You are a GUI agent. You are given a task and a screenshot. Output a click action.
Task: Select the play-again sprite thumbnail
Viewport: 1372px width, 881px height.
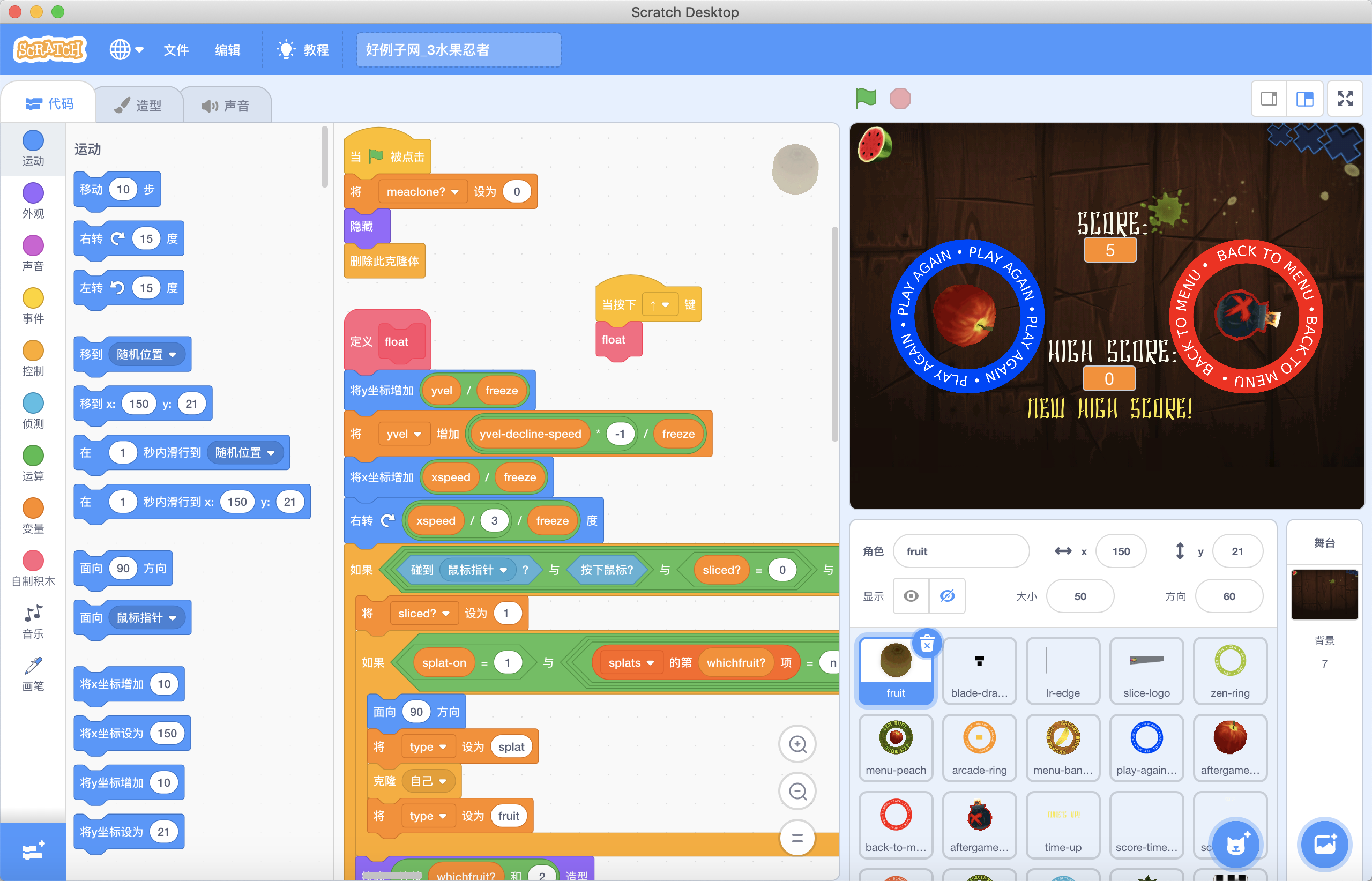click(1146, 748)
